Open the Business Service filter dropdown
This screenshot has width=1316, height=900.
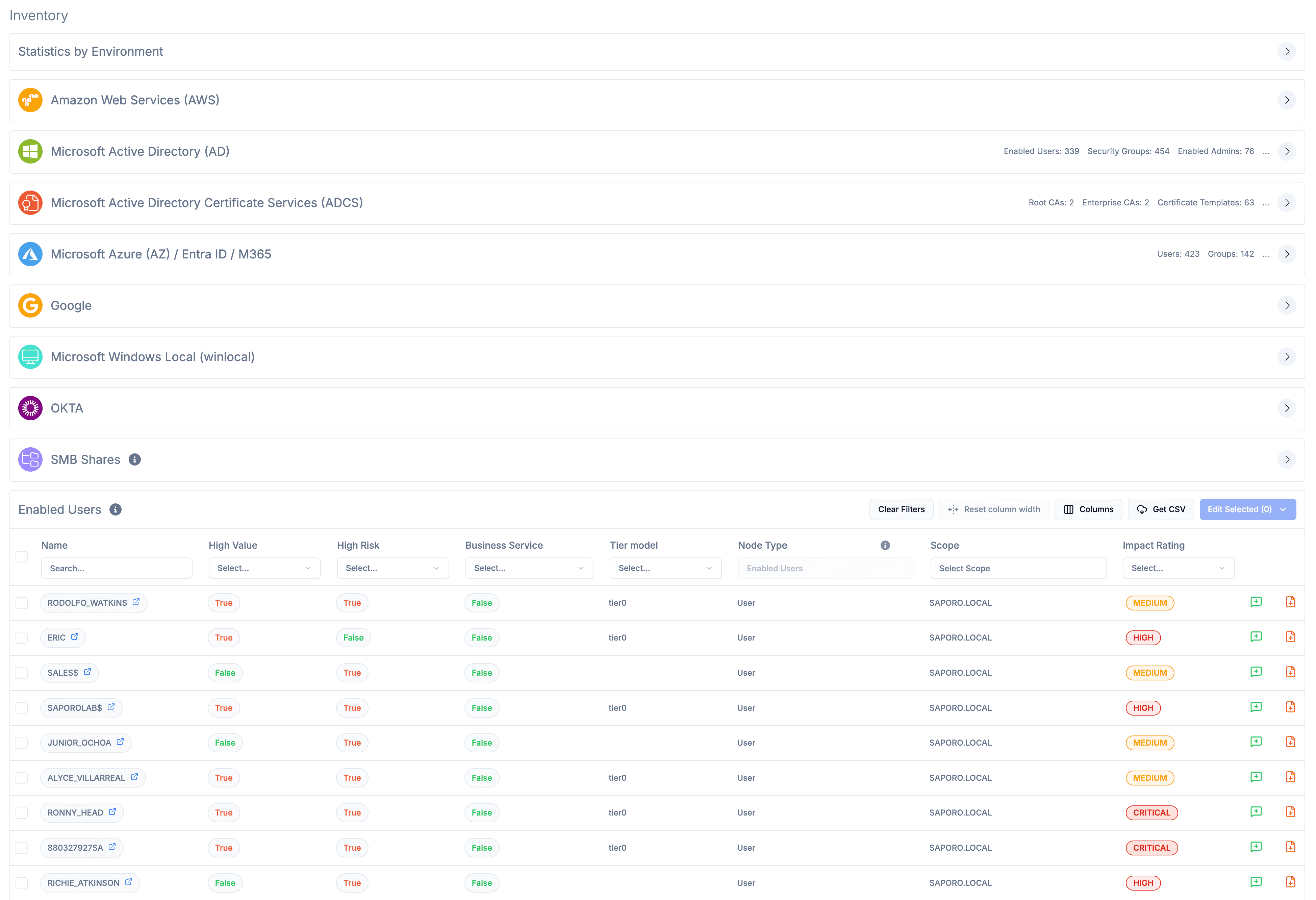529,568
